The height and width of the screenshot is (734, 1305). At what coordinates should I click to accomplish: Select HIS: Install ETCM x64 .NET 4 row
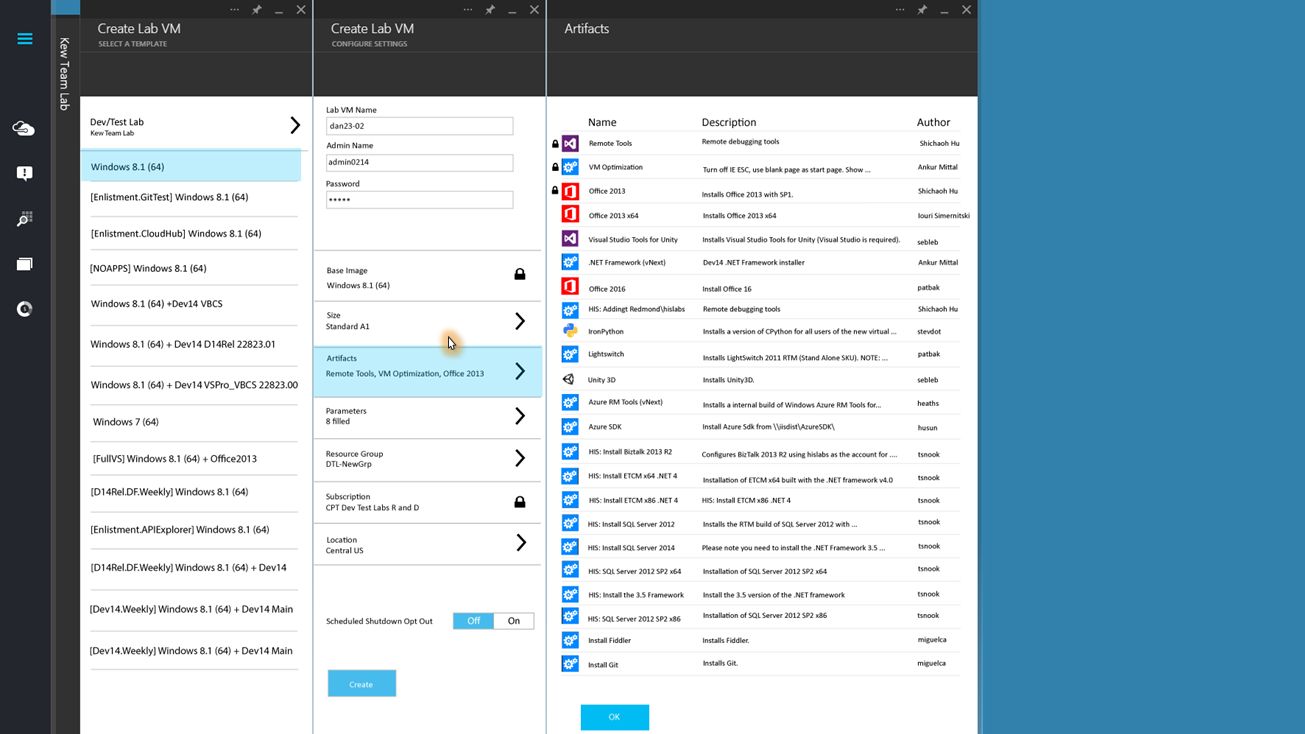[x=760, y=477]
